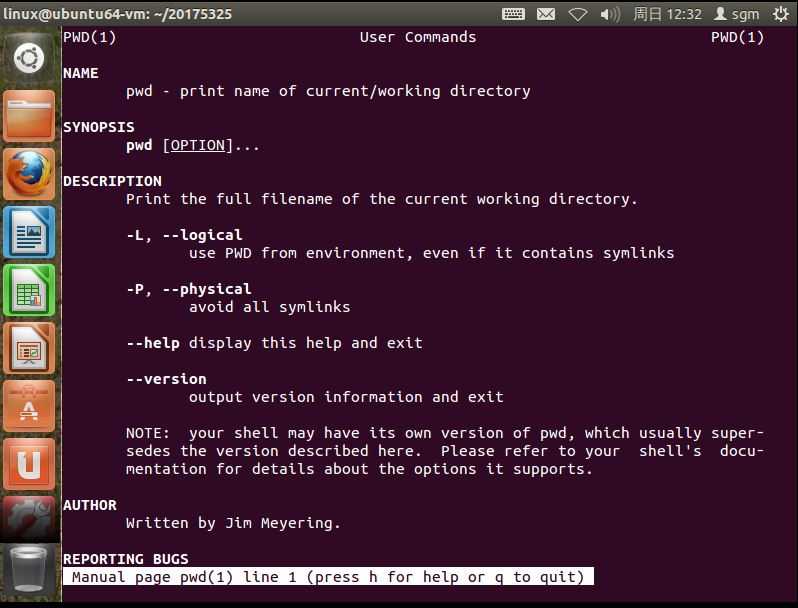
Task: Open the Ubuntu Dash home launcher
Action: [x=29, y=57]
